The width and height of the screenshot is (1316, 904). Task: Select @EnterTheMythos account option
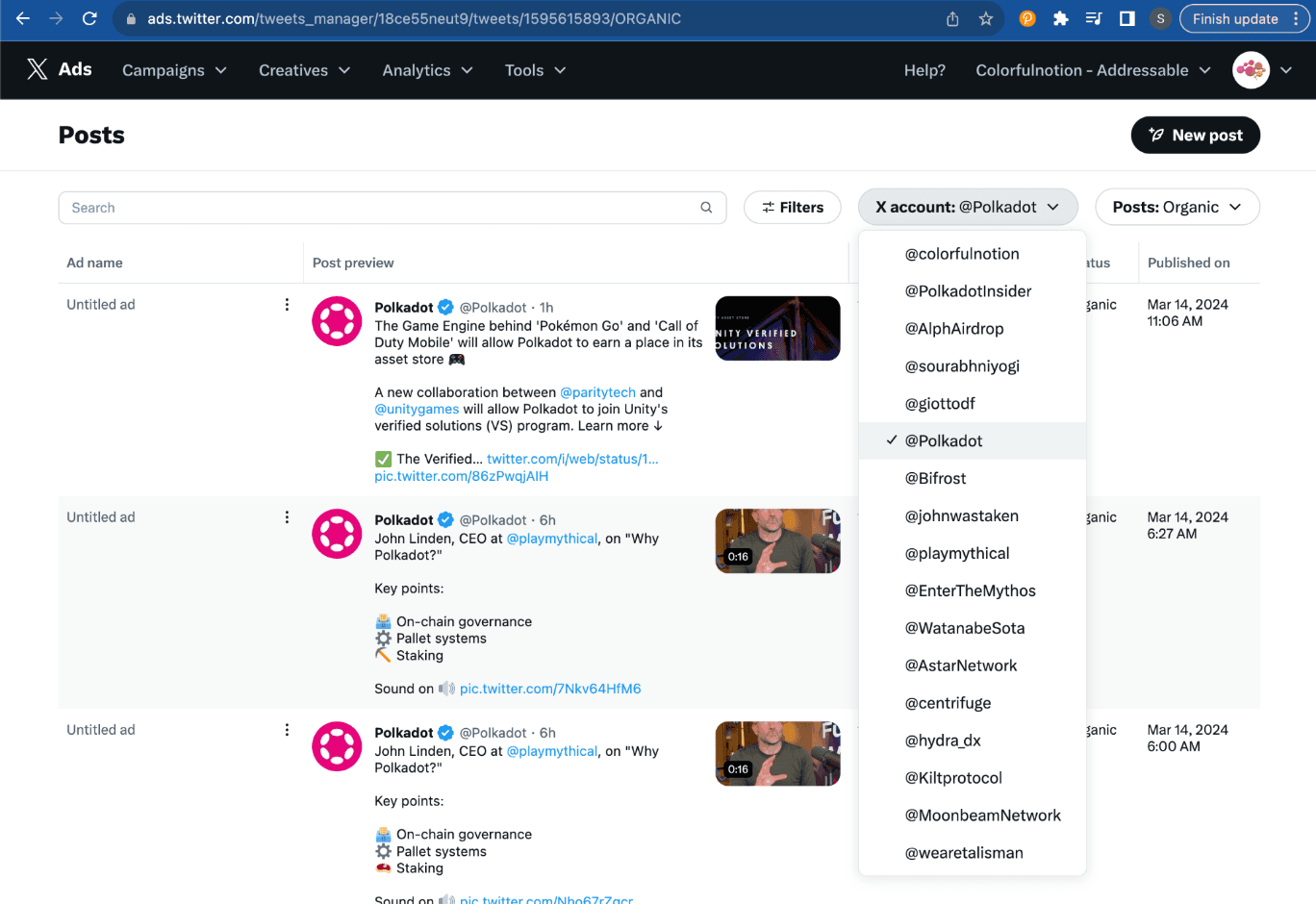pyautogui.click(x=973, y=591)
